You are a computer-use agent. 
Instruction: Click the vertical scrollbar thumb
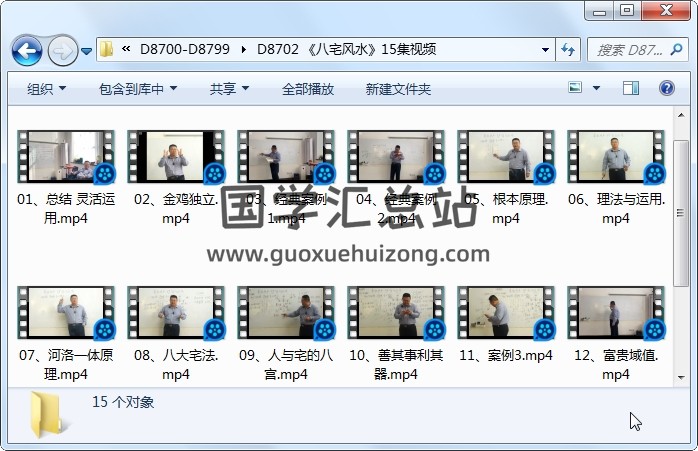coord(681,213)
